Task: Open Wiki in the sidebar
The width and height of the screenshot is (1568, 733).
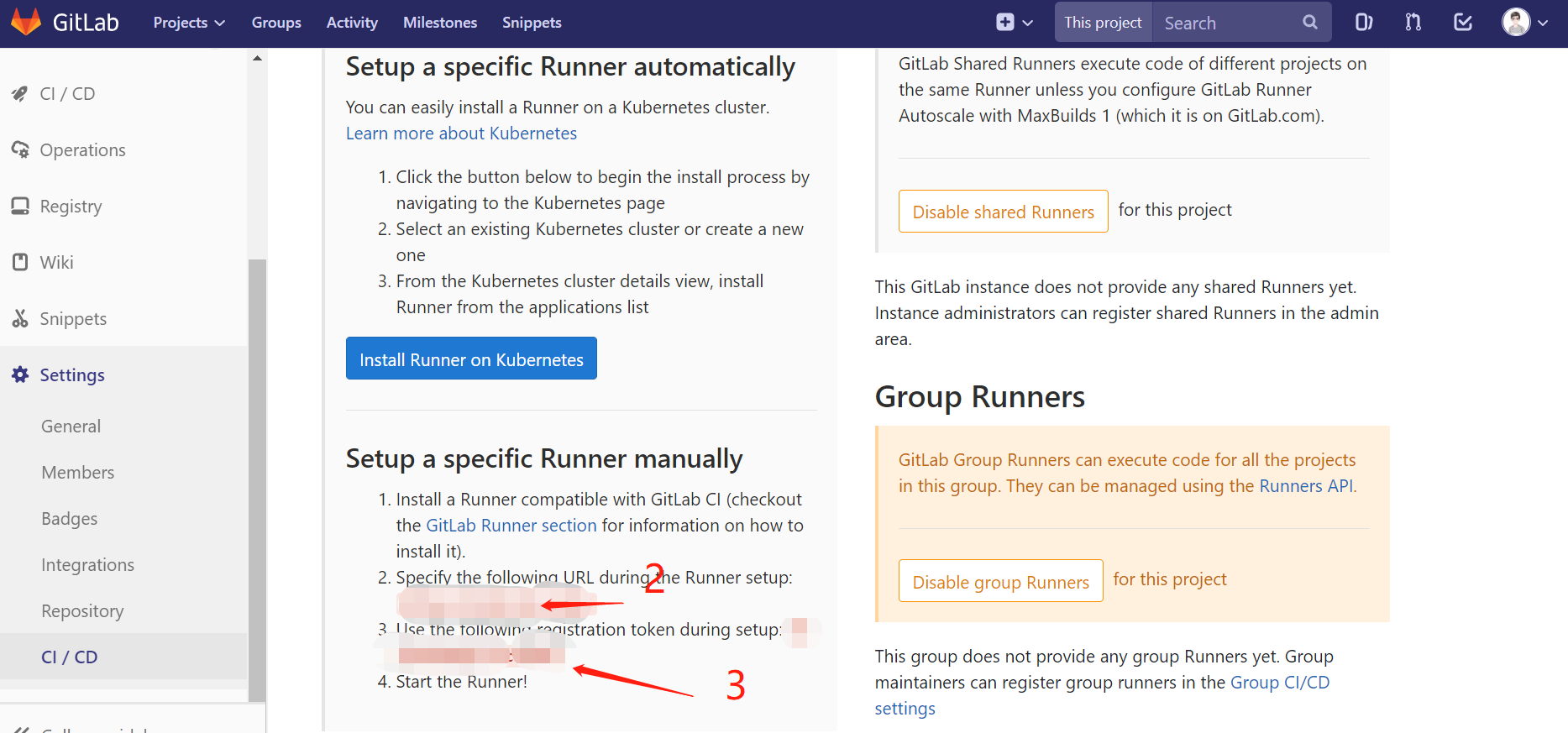Action: click(56, 263)
